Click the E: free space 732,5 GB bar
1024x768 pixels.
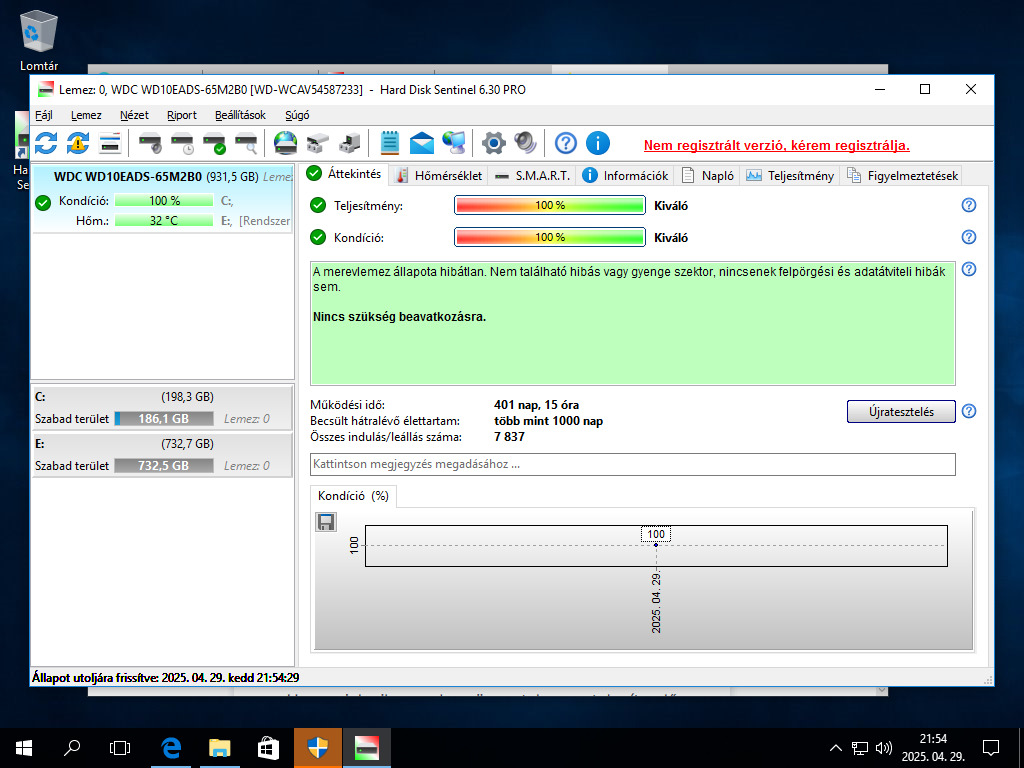(164, 466)
